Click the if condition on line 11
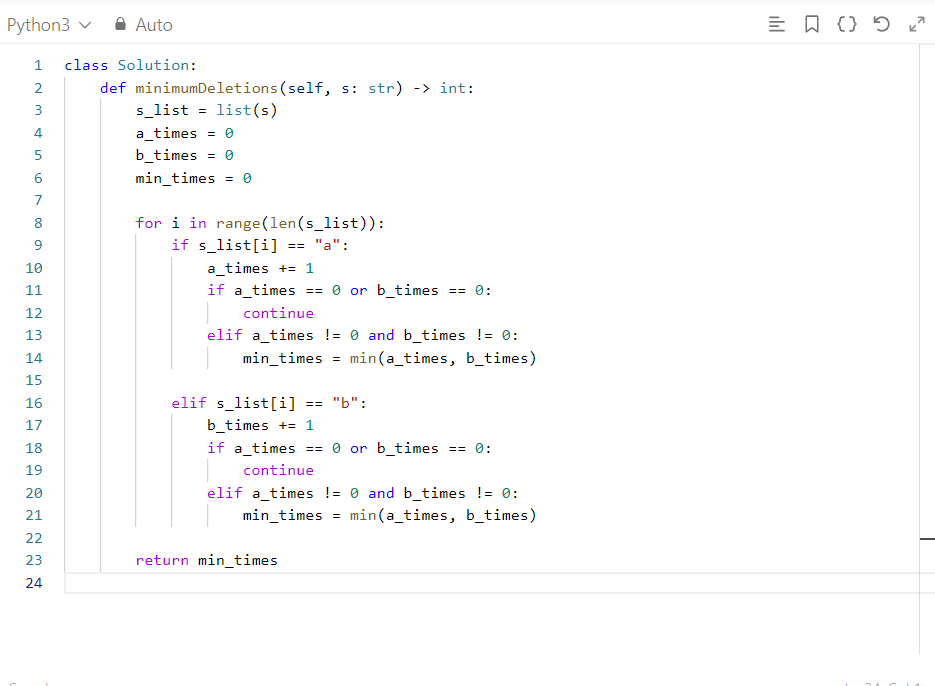The width and height of the screenshot is (935, 686). coord(349,291)
